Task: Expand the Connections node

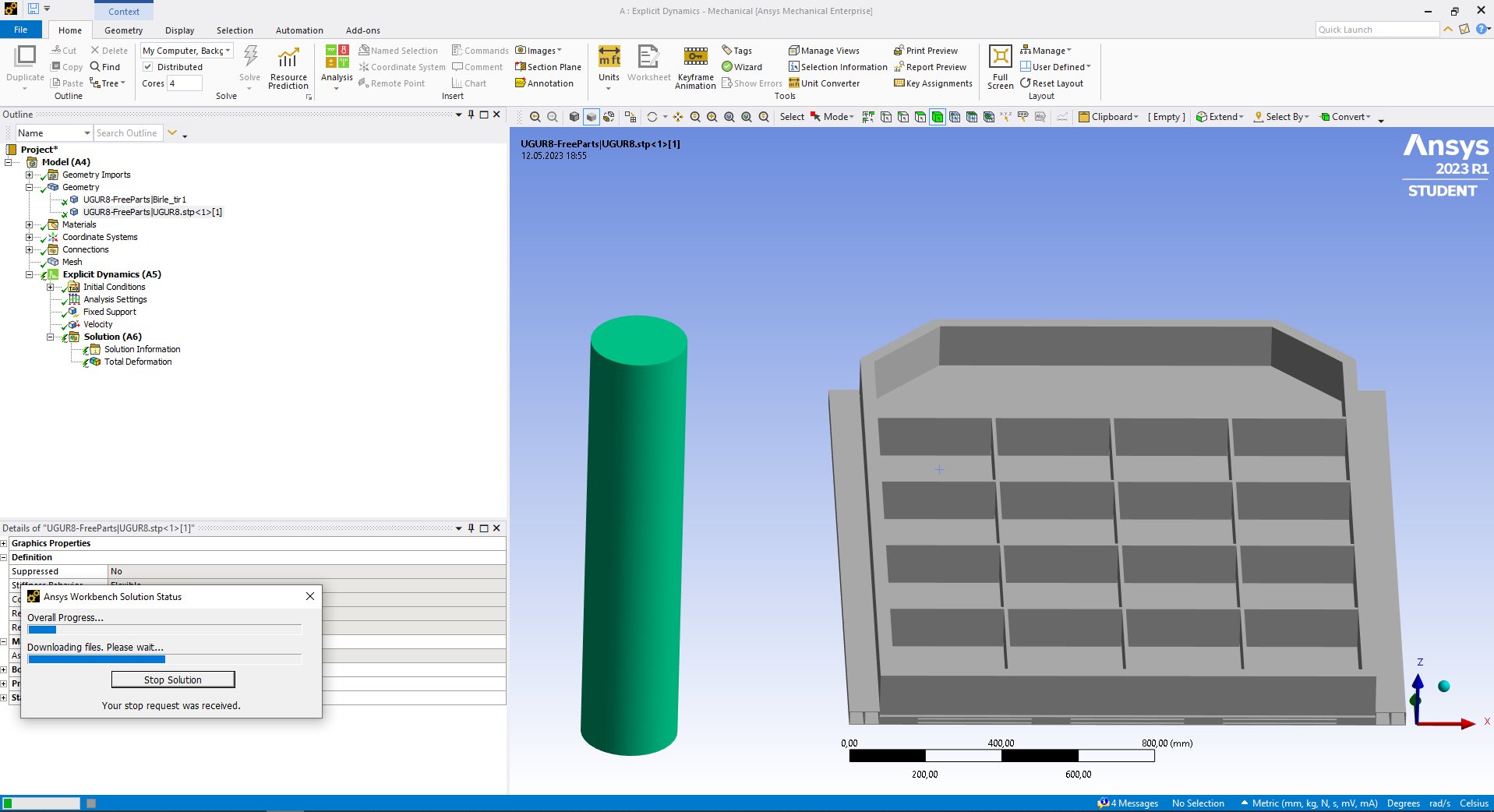Action: coord(30,249)
